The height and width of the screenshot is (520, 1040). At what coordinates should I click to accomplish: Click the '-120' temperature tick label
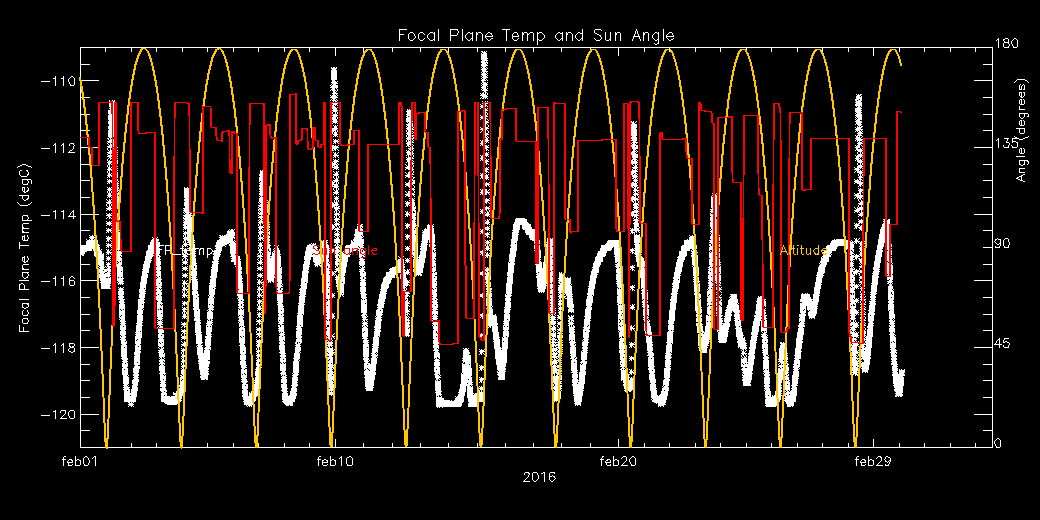pos(59,415)
